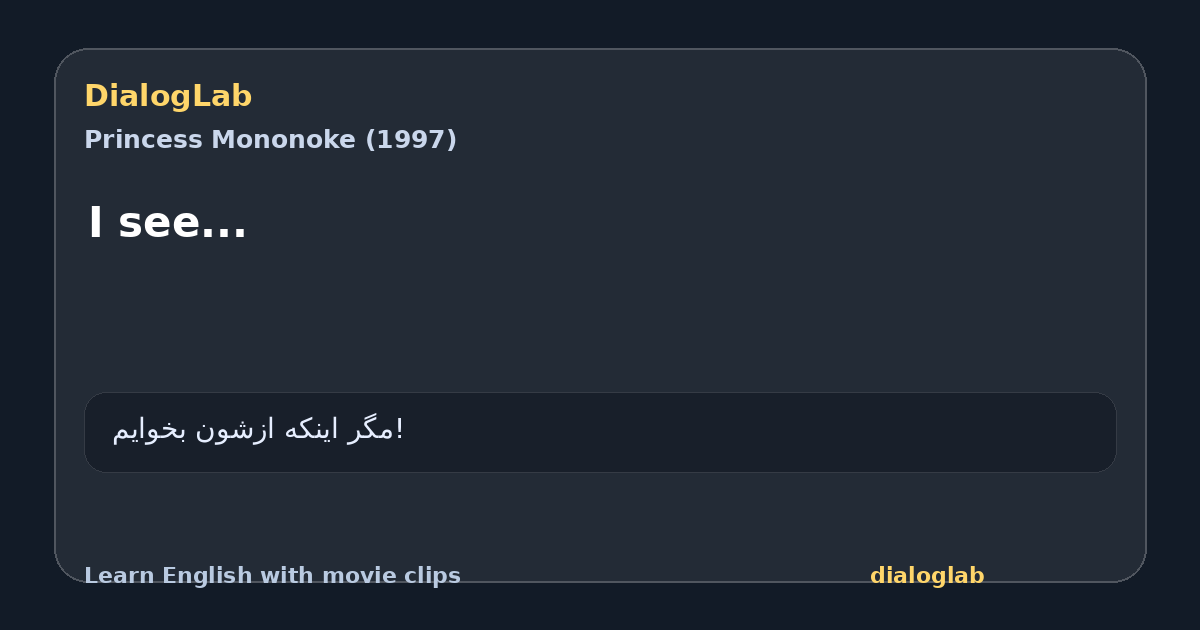Click the DialogLab logo title

coord(168,96)
